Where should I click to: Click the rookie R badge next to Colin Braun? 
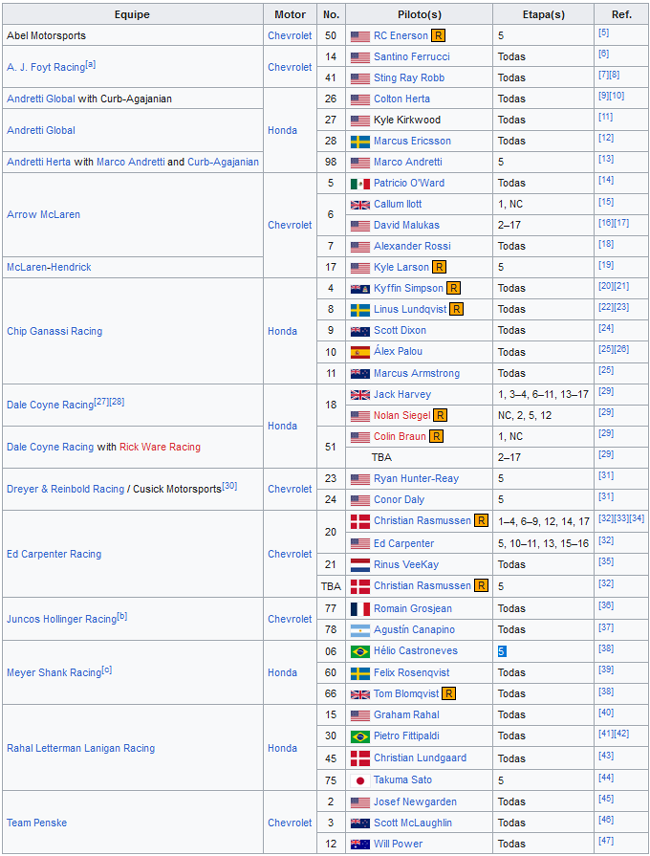[x=436, y=437]
